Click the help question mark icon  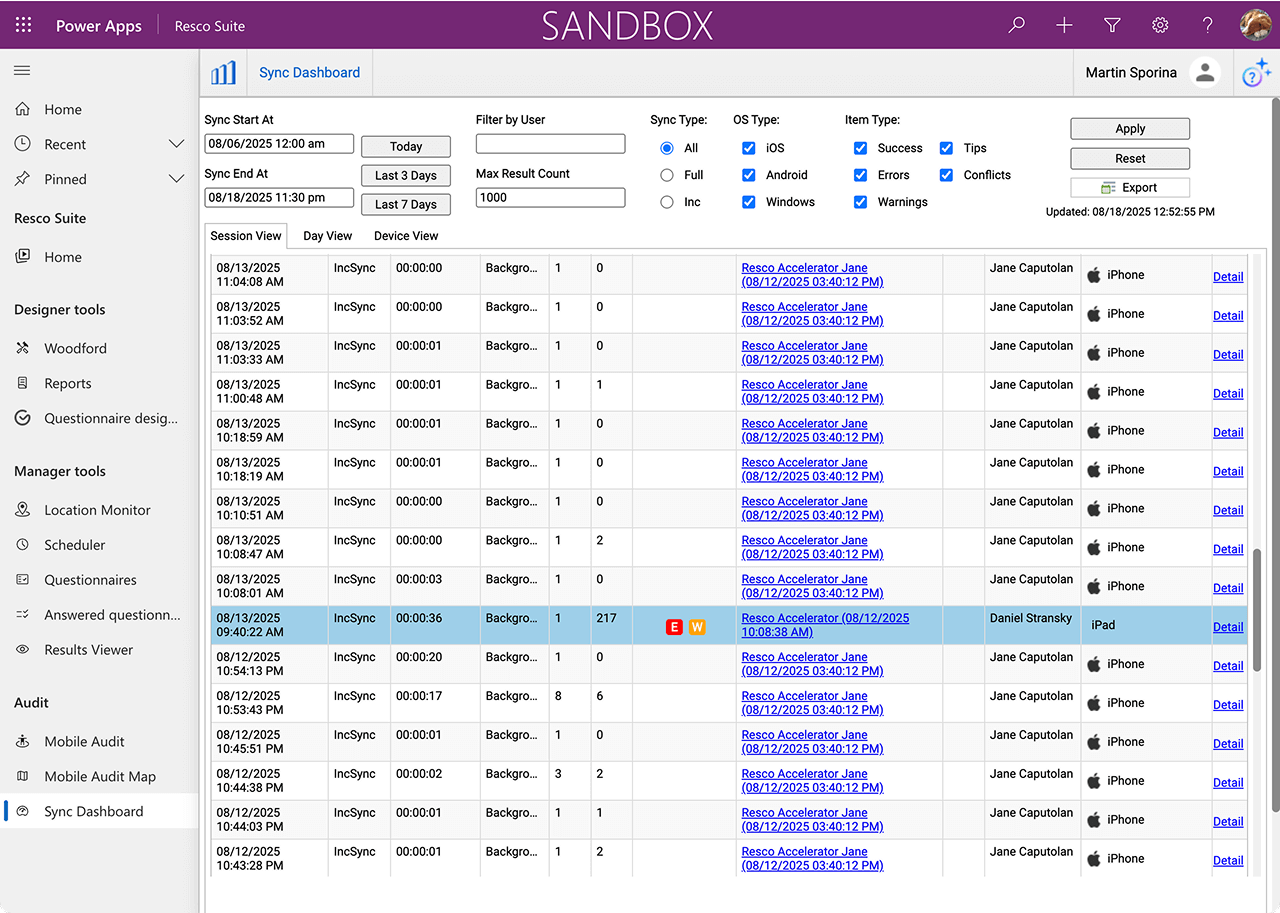click(1208, 25)
